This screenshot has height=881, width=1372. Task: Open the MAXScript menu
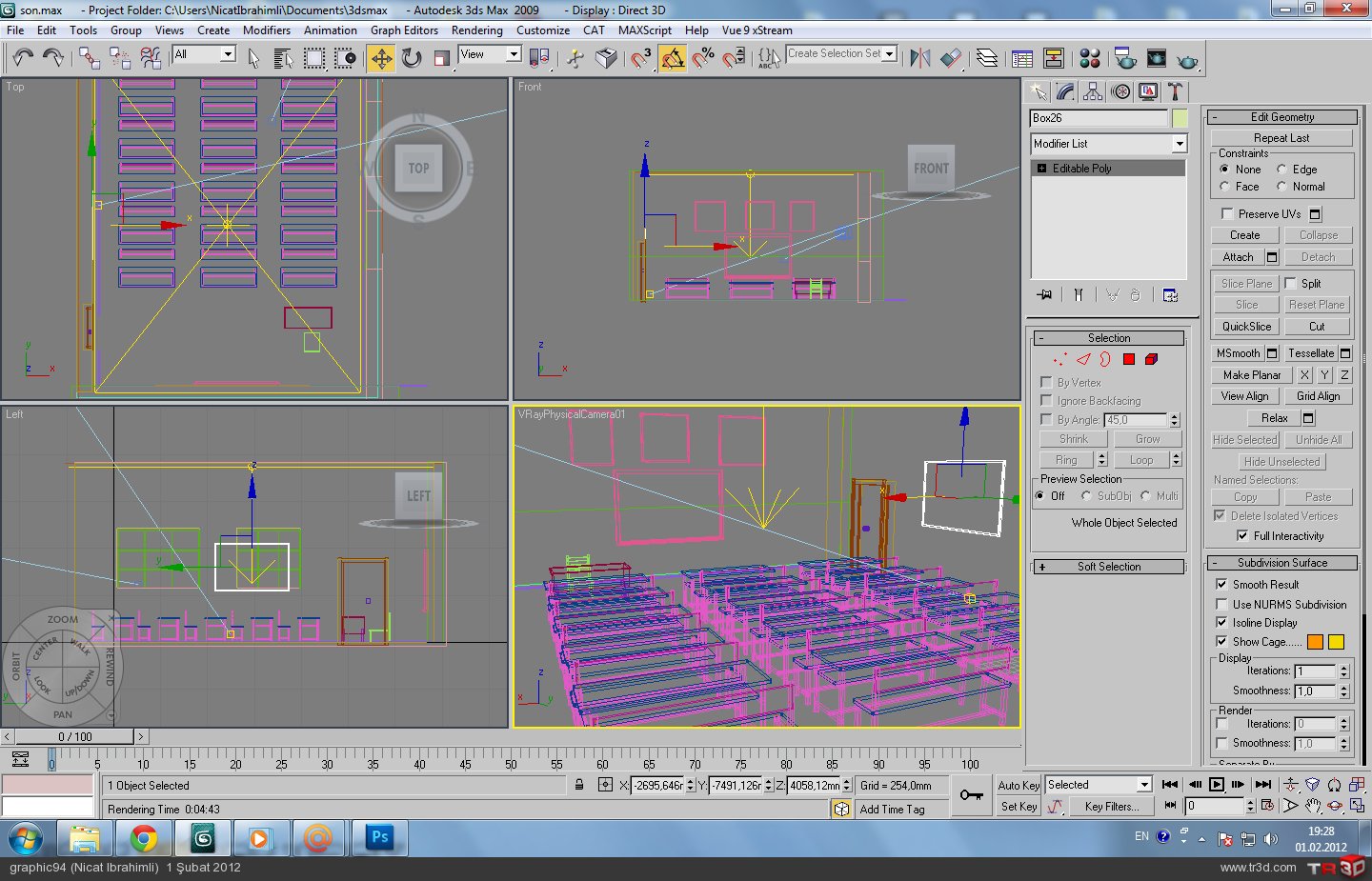(645, 30)
